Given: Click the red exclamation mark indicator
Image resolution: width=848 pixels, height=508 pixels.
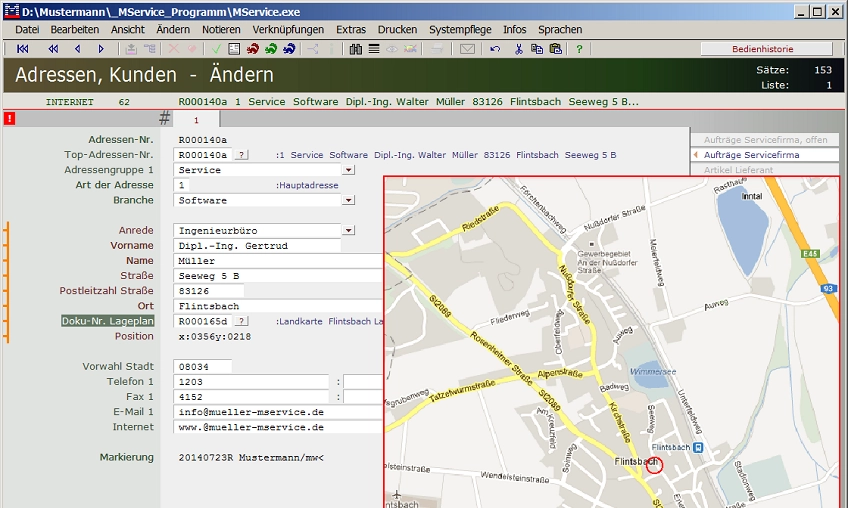Looking at the screenshot, I should click(x=9, y=119).
